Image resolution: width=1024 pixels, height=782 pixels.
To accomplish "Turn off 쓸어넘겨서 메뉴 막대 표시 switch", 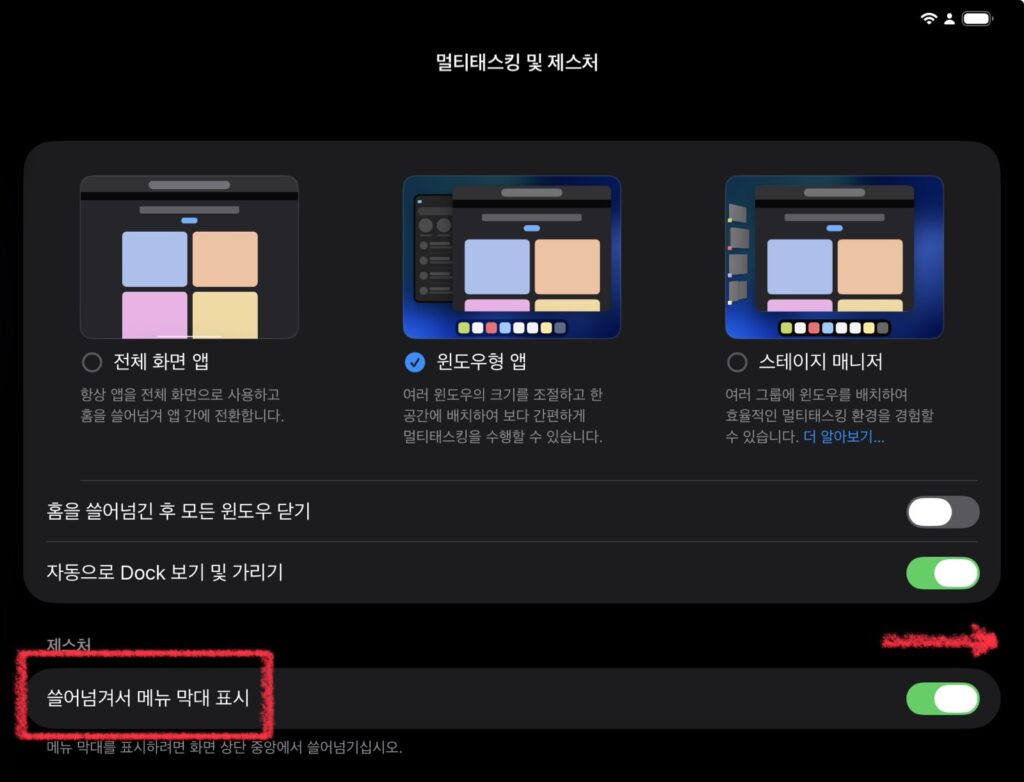I will coord(942,698).
